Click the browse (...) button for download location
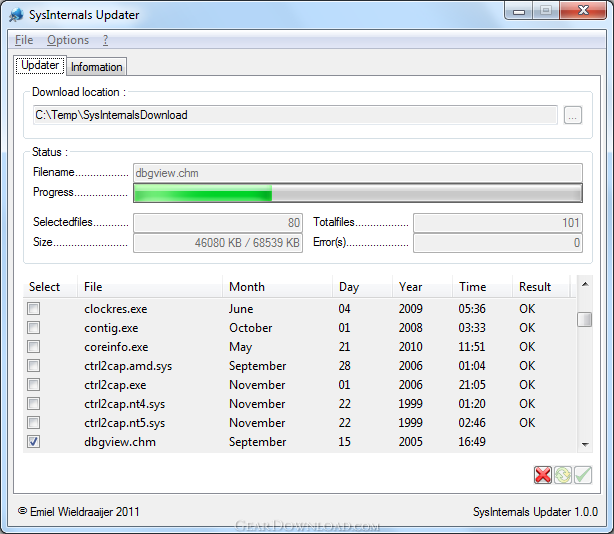Viewport: 614px width, 534px height. [573, 115]
